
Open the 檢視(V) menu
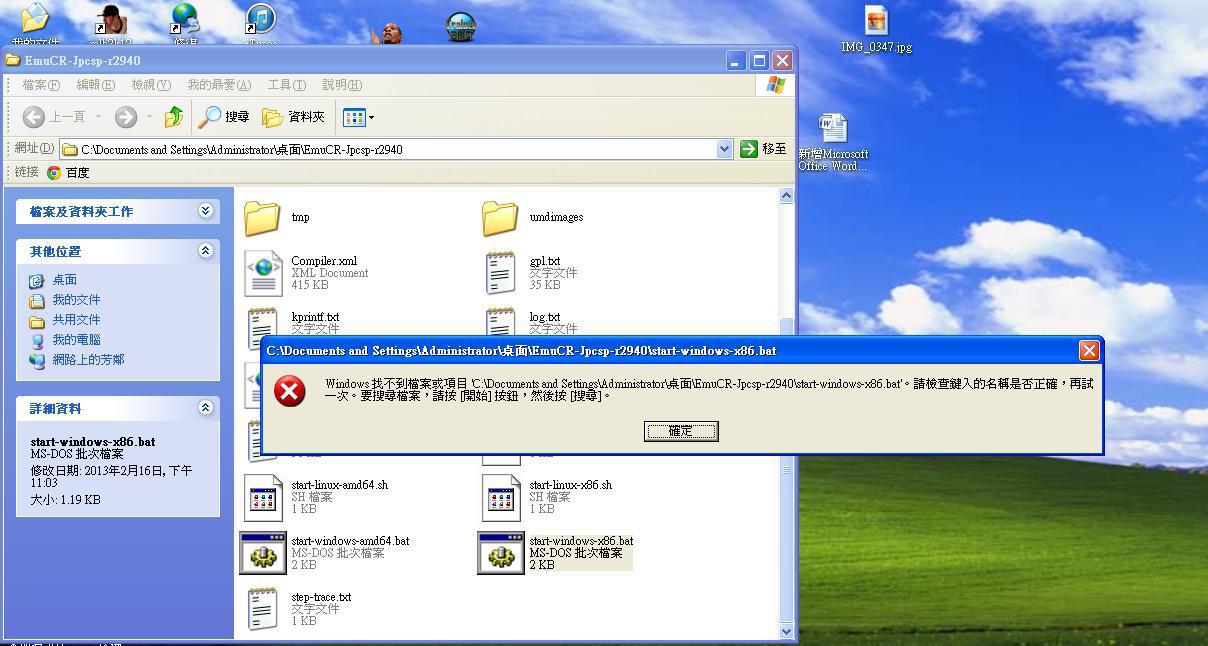pyautogui.click(x=151, y=85)
